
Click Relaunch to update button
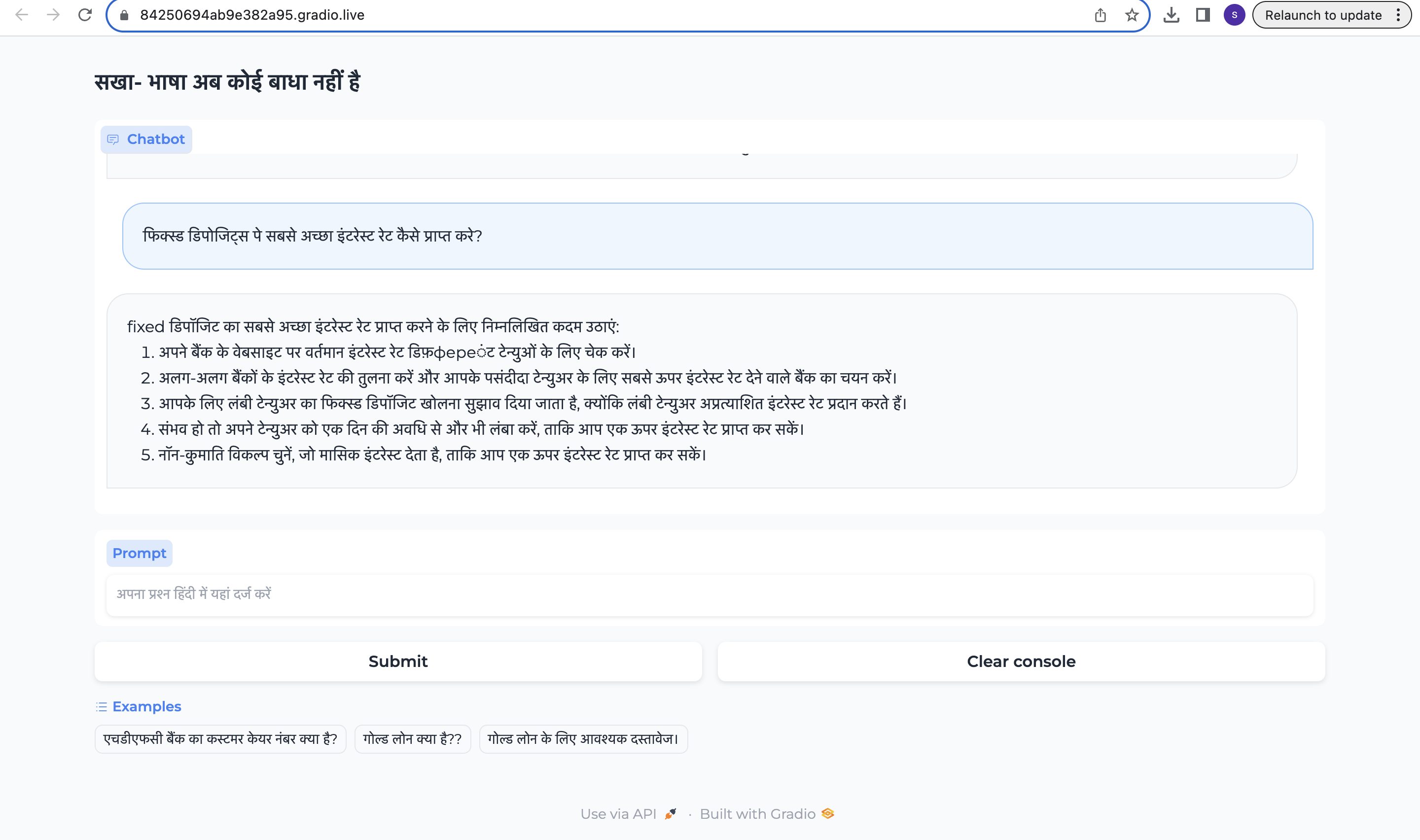1323,15
